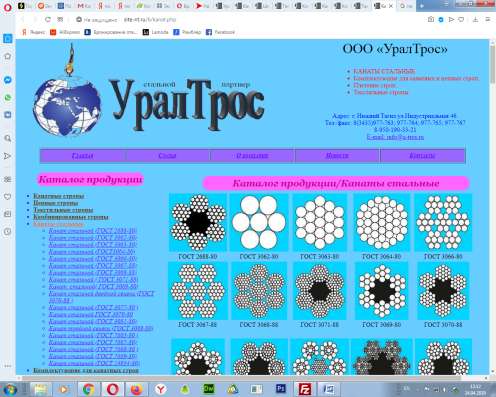496x397 pixels.
Task: Open FileZilla from the taskbar
Action: pos(305,389)
